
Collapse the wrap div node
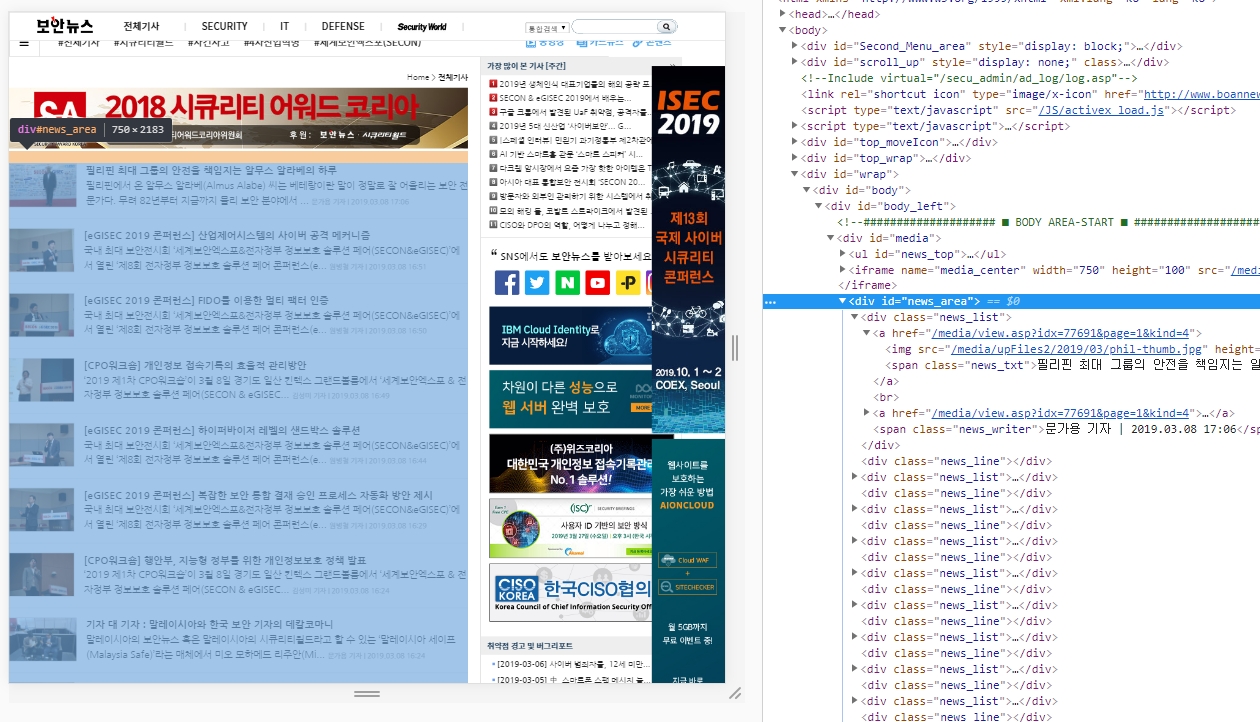[x=795, y=173]
